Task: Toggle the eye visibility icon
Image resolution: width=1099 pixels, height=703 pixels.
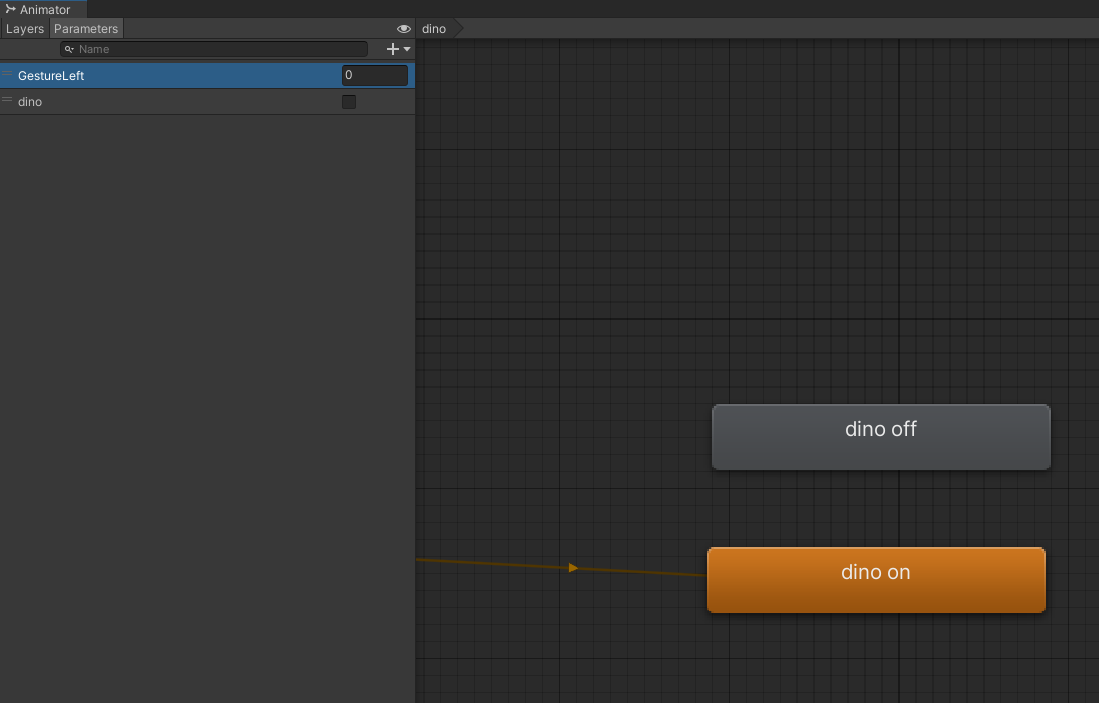Action: point(404,29)
